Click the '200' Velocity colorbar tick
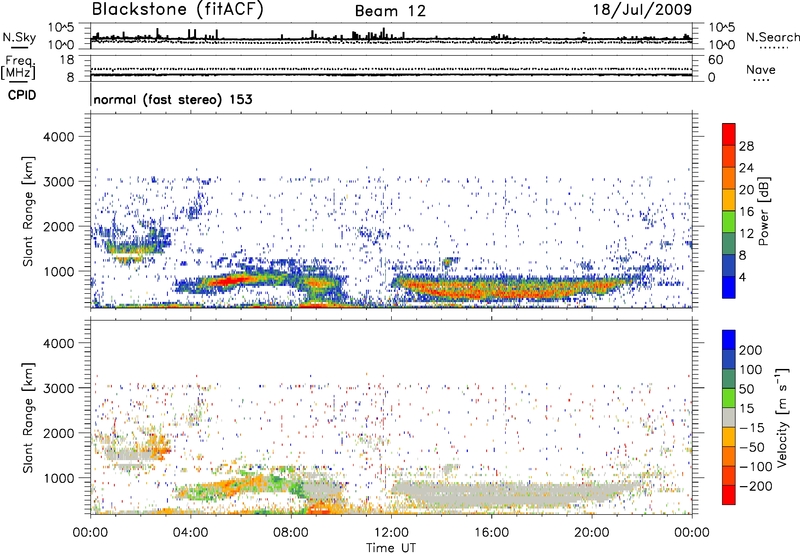Viewport: 800px width, 554px height. [751, 350]
